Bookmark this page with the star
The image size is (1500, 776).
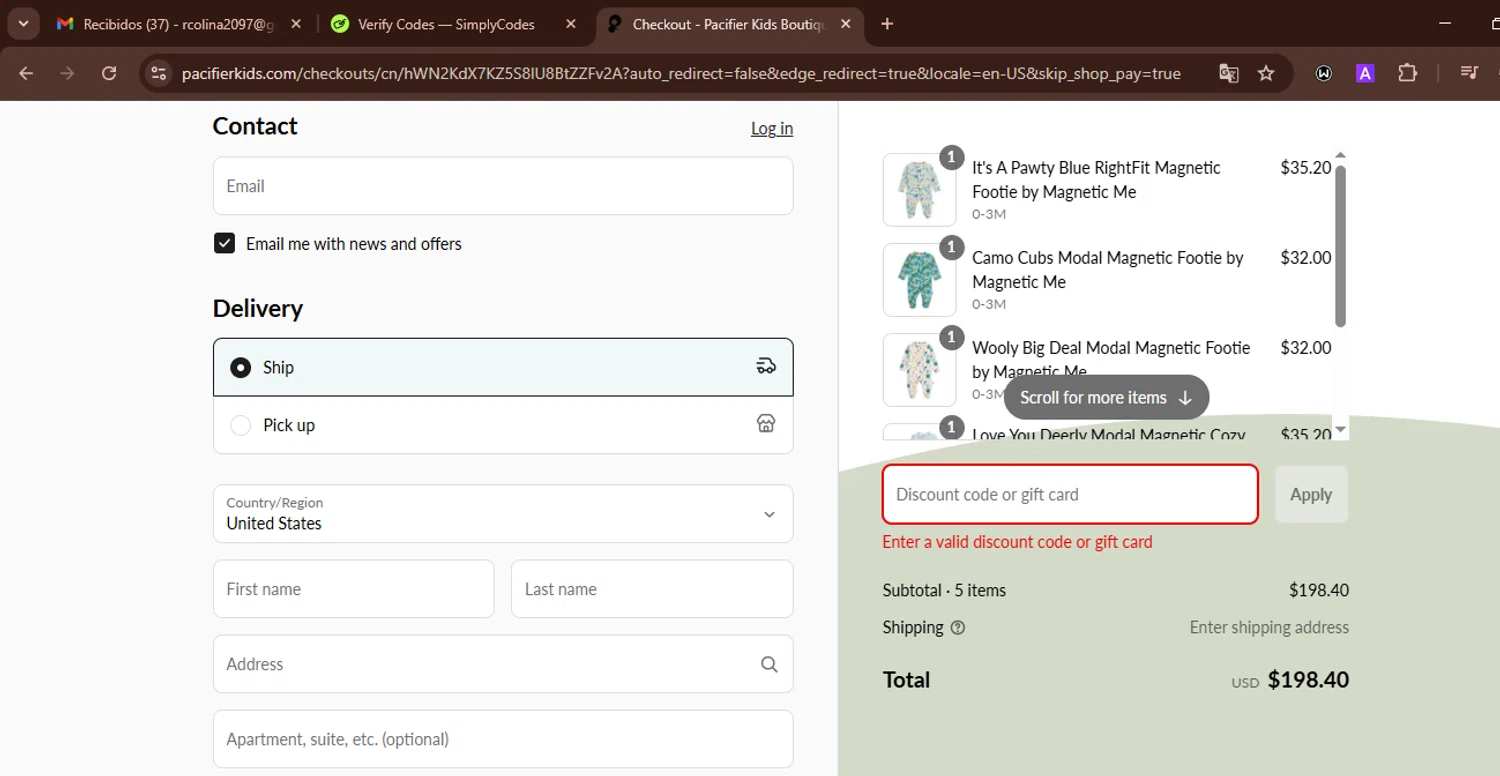[x=1266, y=73]
